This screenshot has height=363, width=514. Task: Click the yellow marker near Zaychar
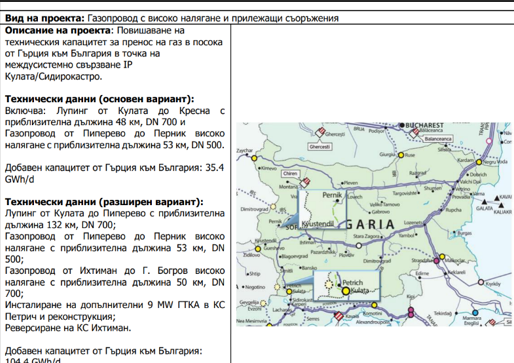254,158
